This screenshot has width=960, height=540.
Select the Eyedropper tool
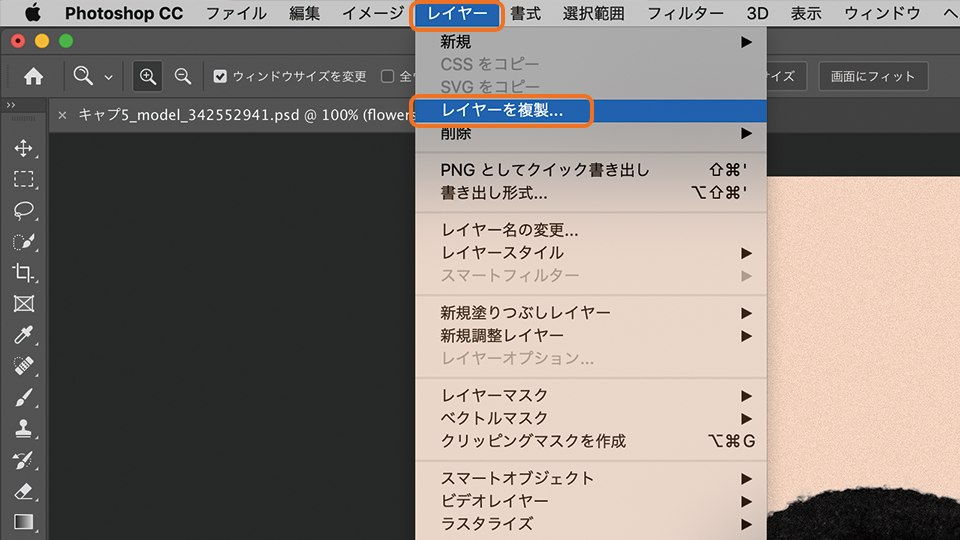23,335
